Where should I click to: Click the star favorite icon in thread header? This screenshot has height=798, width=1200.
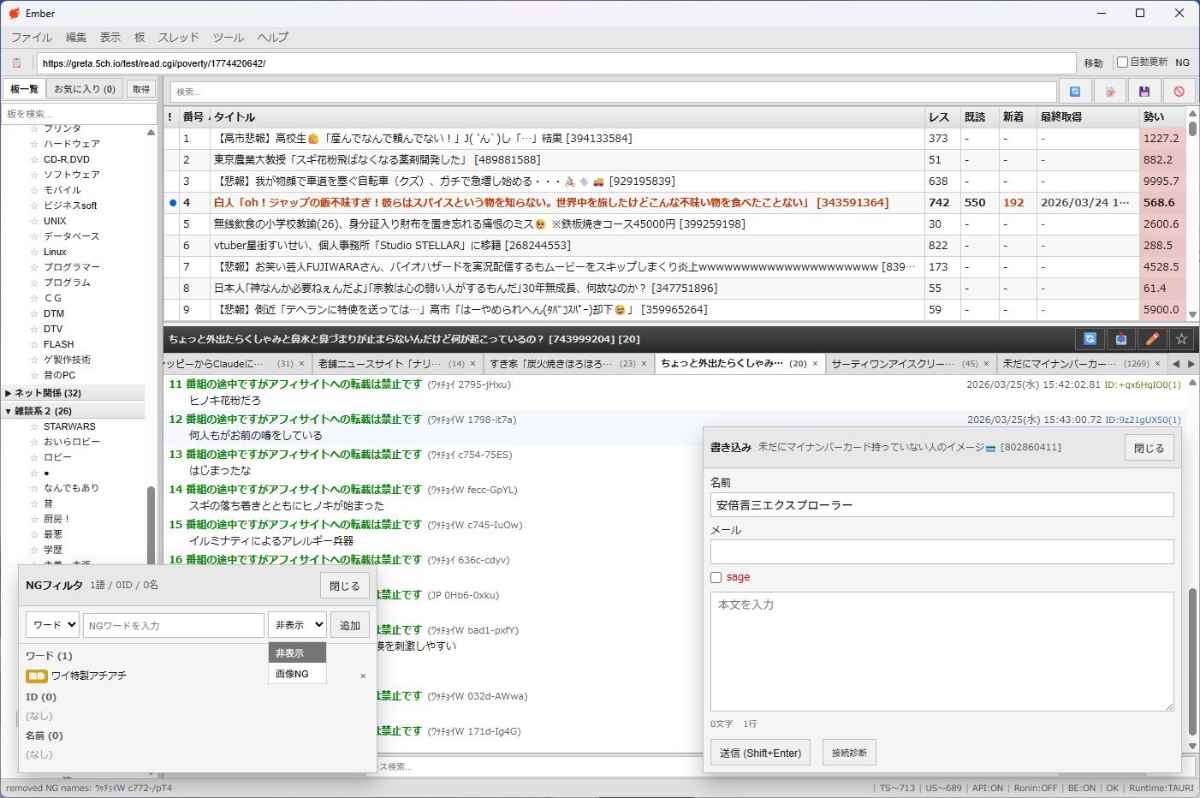[1181, 339]
